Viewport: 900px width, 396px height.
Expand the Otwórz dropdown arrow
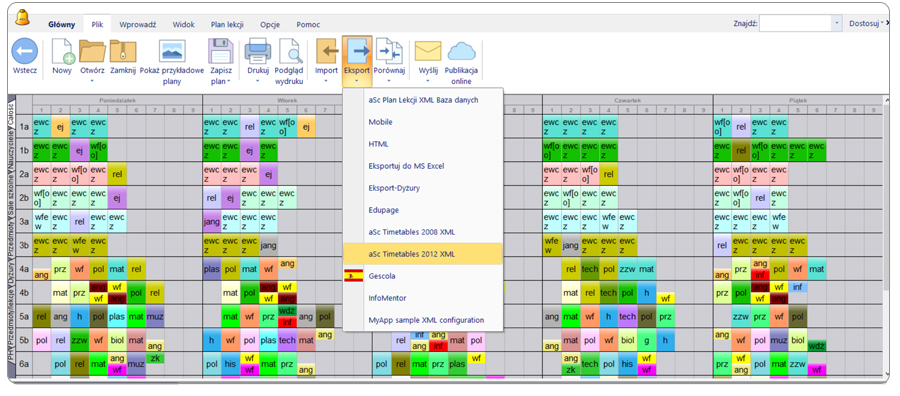(92, 81)
